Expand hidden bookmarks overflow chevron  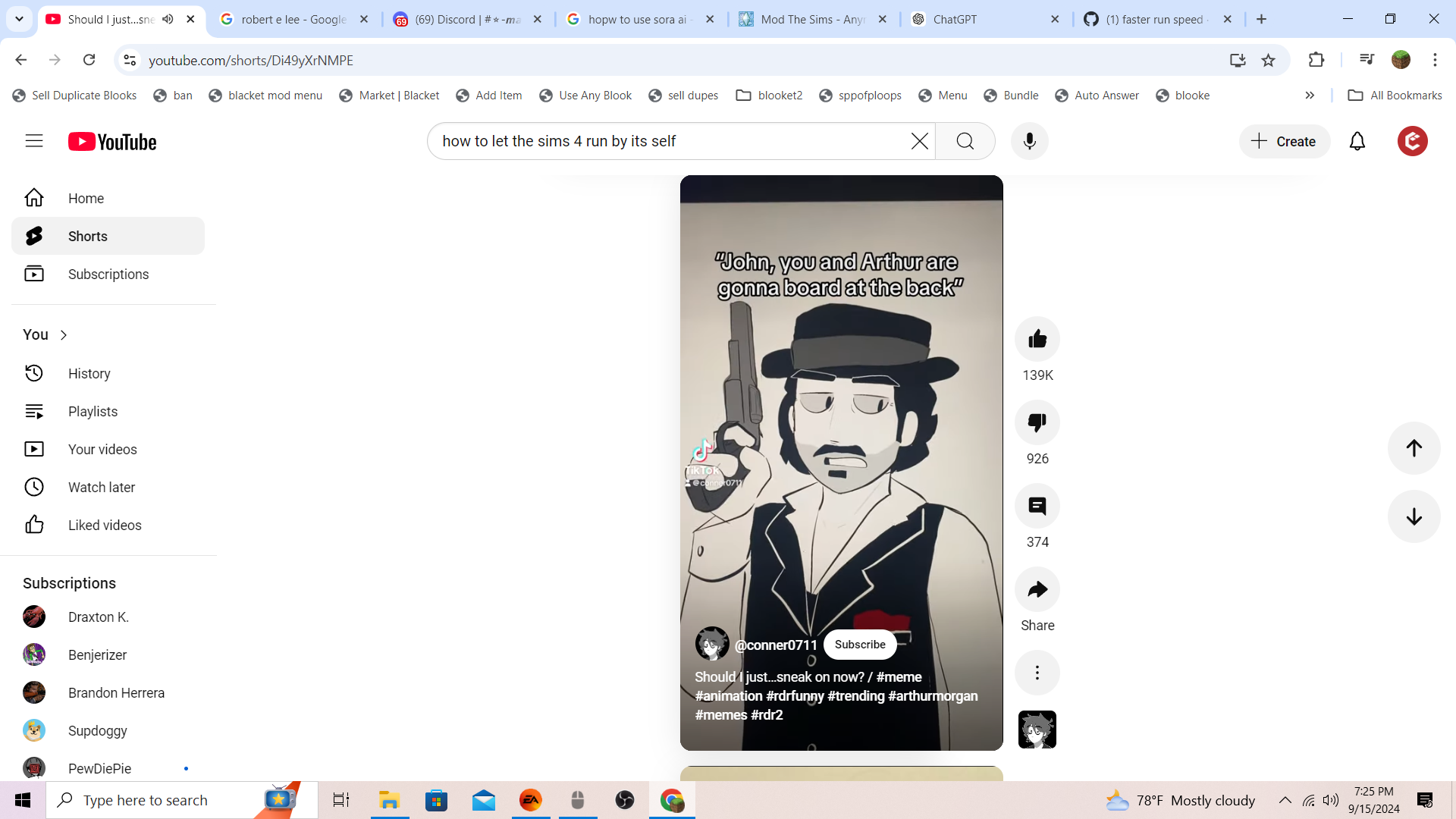pyautogui.click(x=1310, y=96)
